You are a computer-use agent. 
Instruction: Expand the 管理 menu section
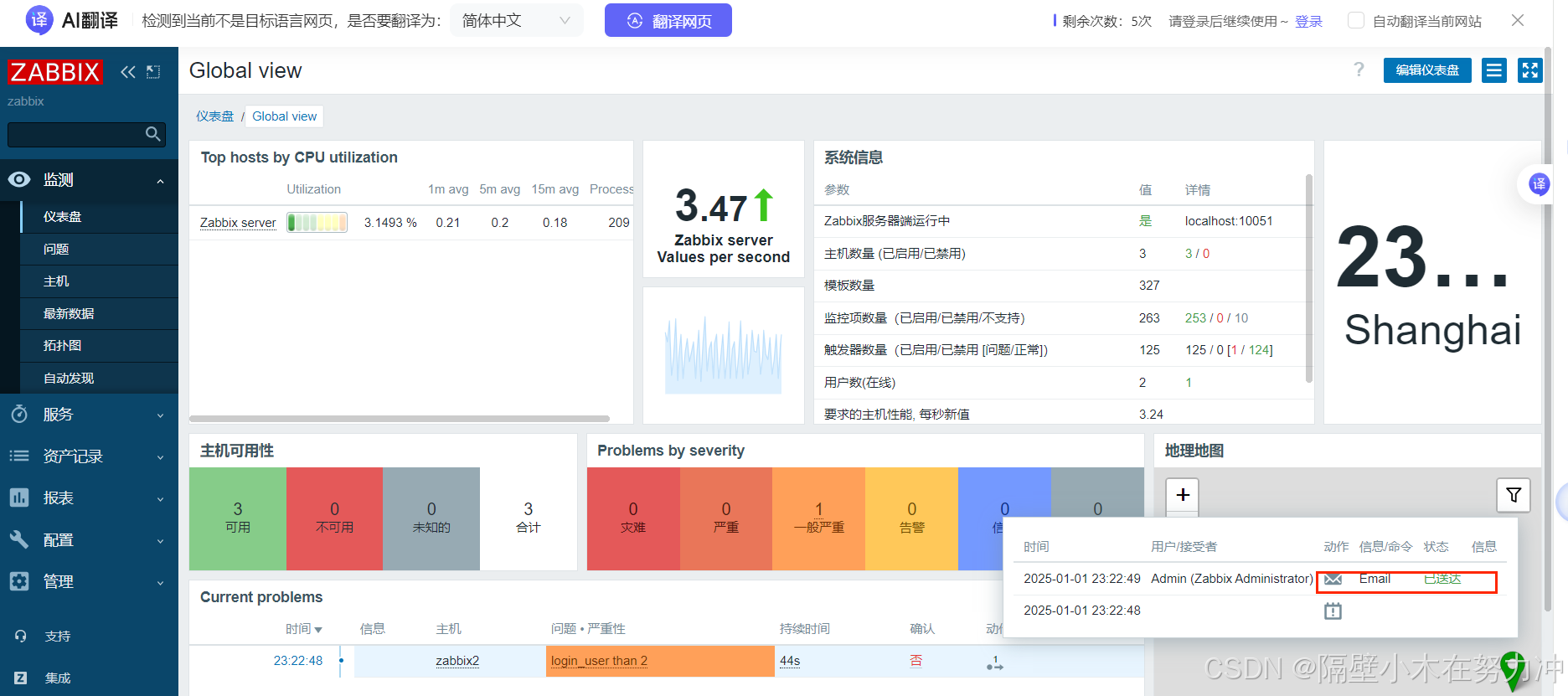click(x=160, y=583)
